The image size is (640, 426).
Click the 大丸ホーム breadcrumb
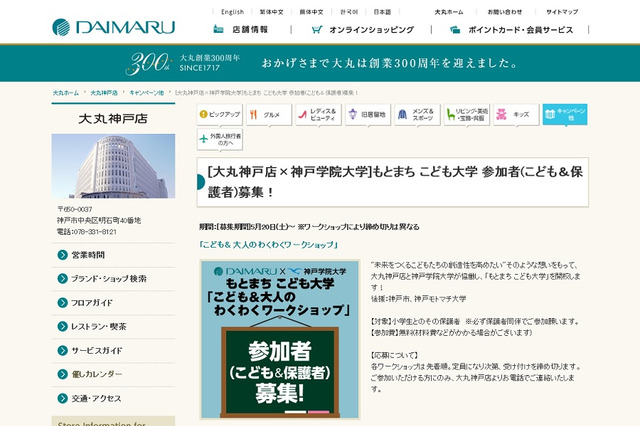tap(66, 93)
